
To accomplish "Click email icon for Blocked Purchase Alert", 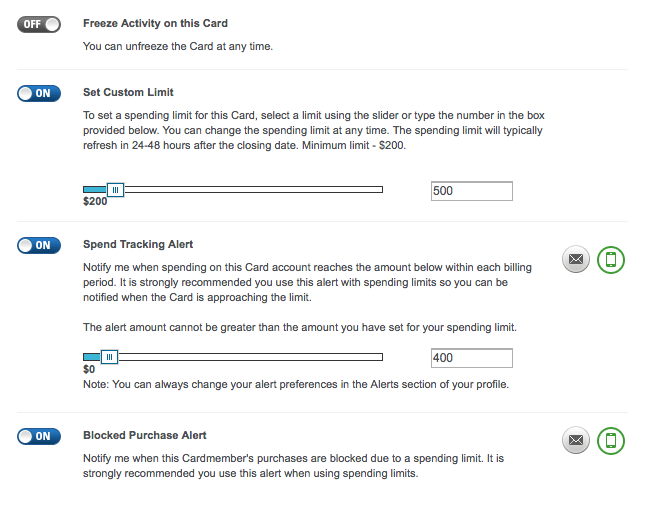I will (x=575, y=440).
